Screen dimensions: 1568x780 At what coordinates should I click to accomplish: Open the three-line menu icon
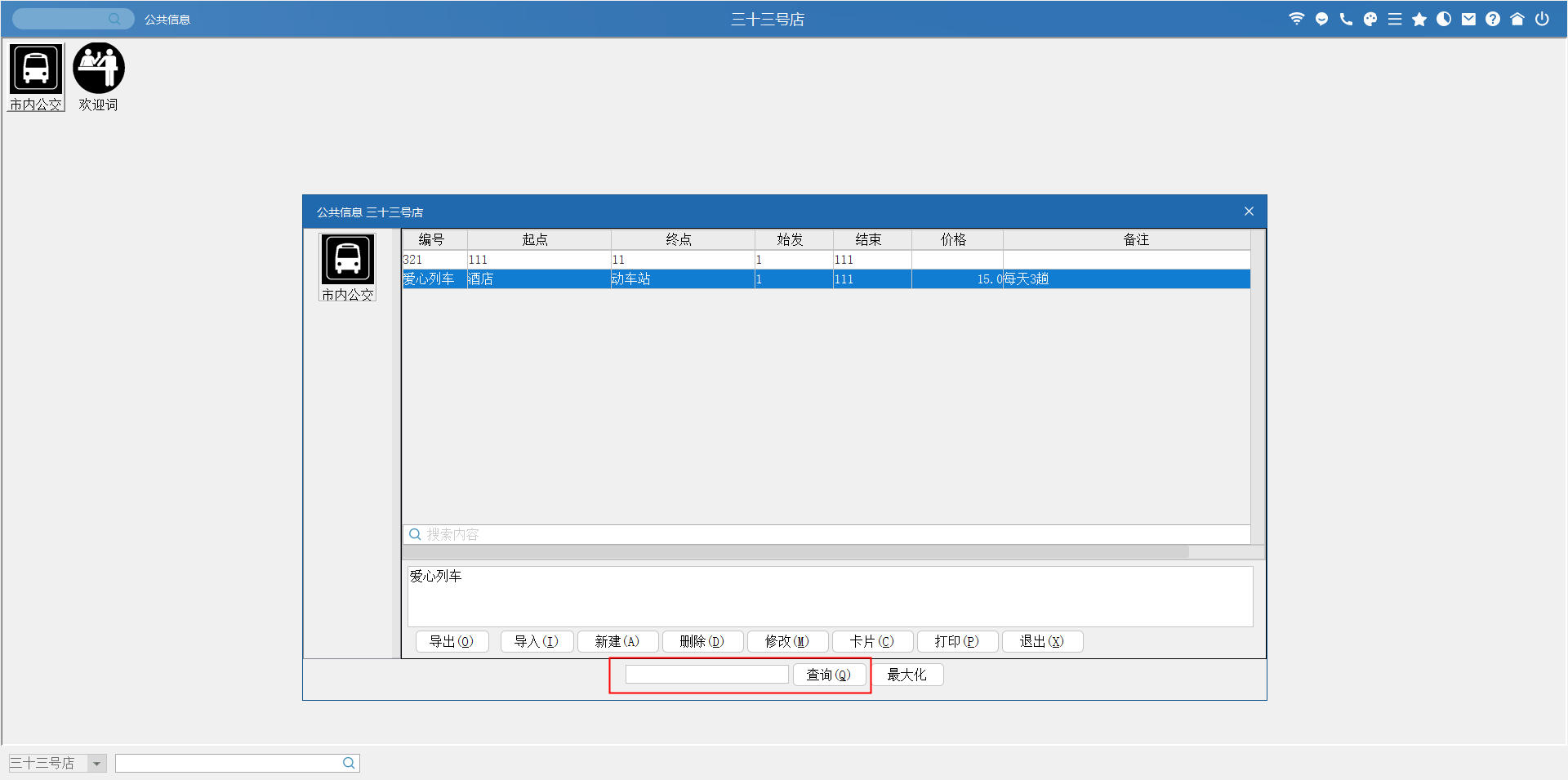point(1395,19)
